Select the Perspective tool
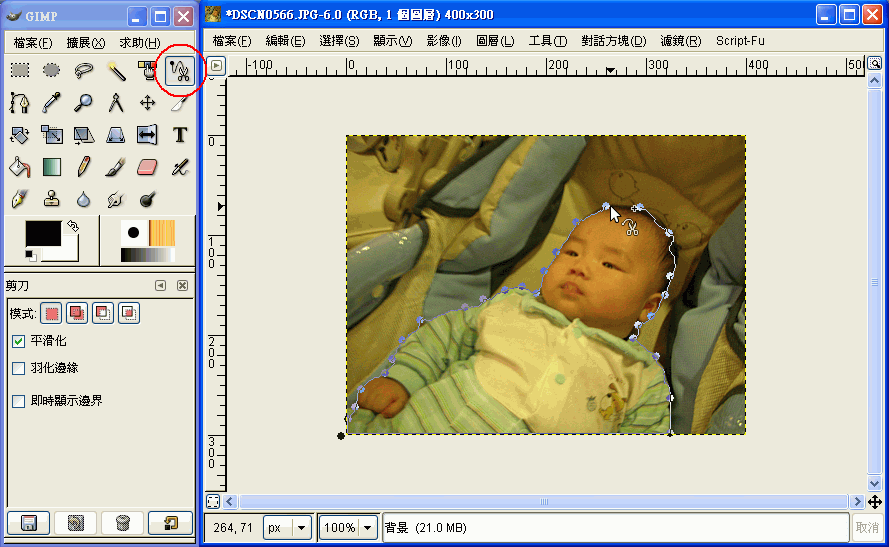The height and width of the screenshot is (547, 889). pos(116,135)
